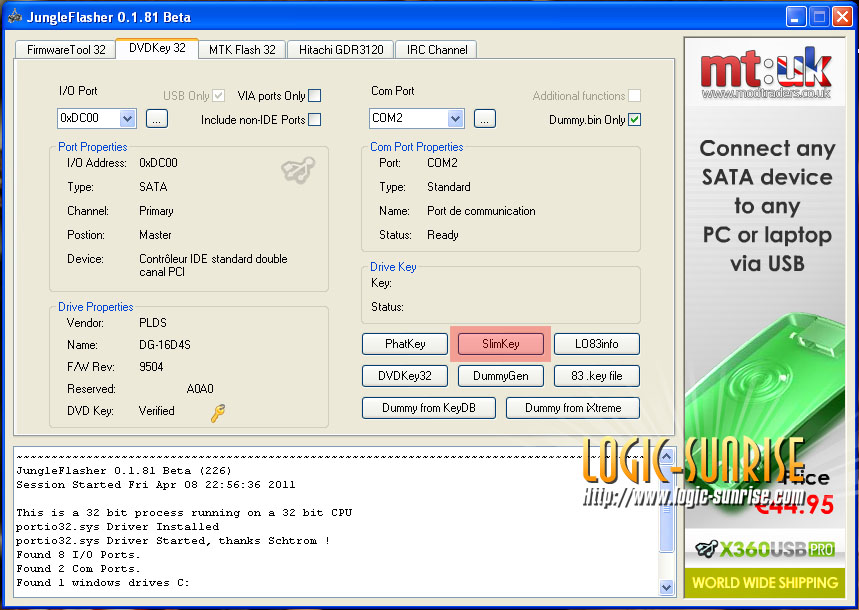The height and width of the screenshot is (610, 859).
Task: Click the JungleFlasher title bar app icon
Action: pyautogui.click(x=15, y=16)
